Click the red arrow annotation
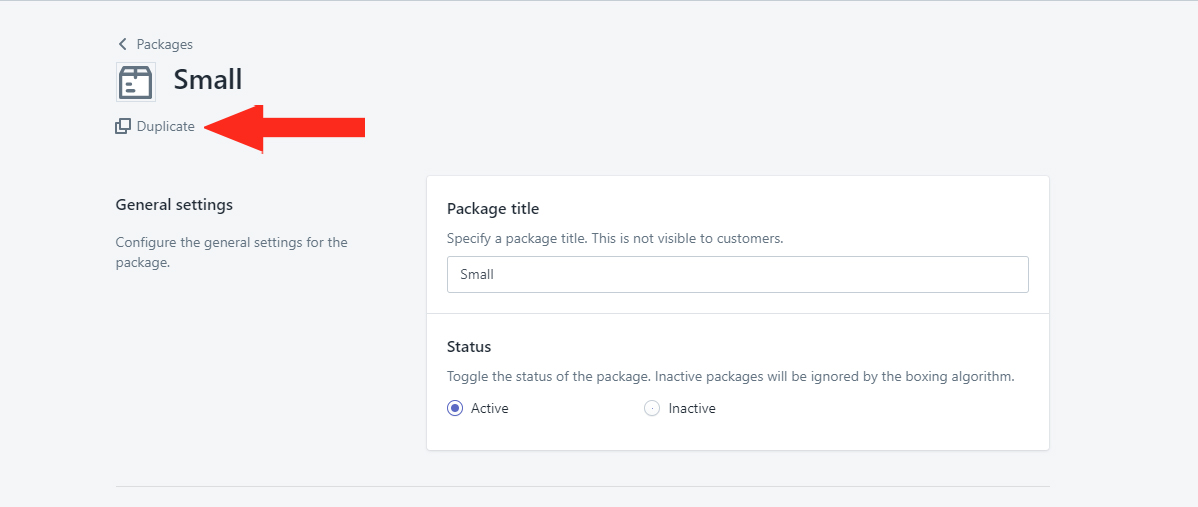The width and height of the screenshot is (1198, 507). [x=285, y=128]
